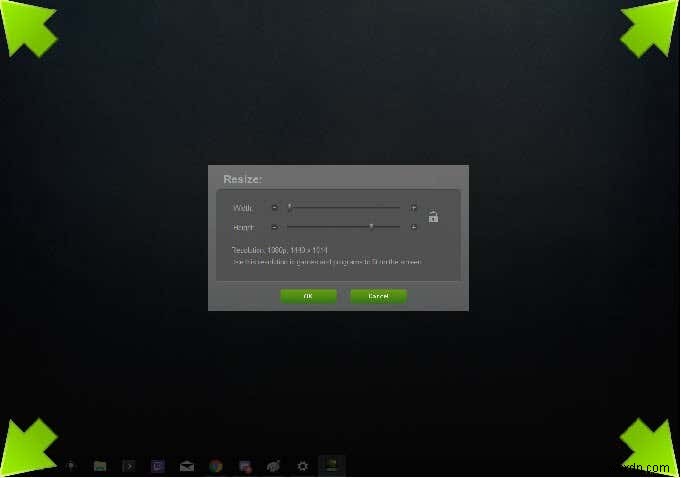Viewport: 681px width, 478px height.
Task: Confirm resize with the OK button
Action: [x=308, y=296]
